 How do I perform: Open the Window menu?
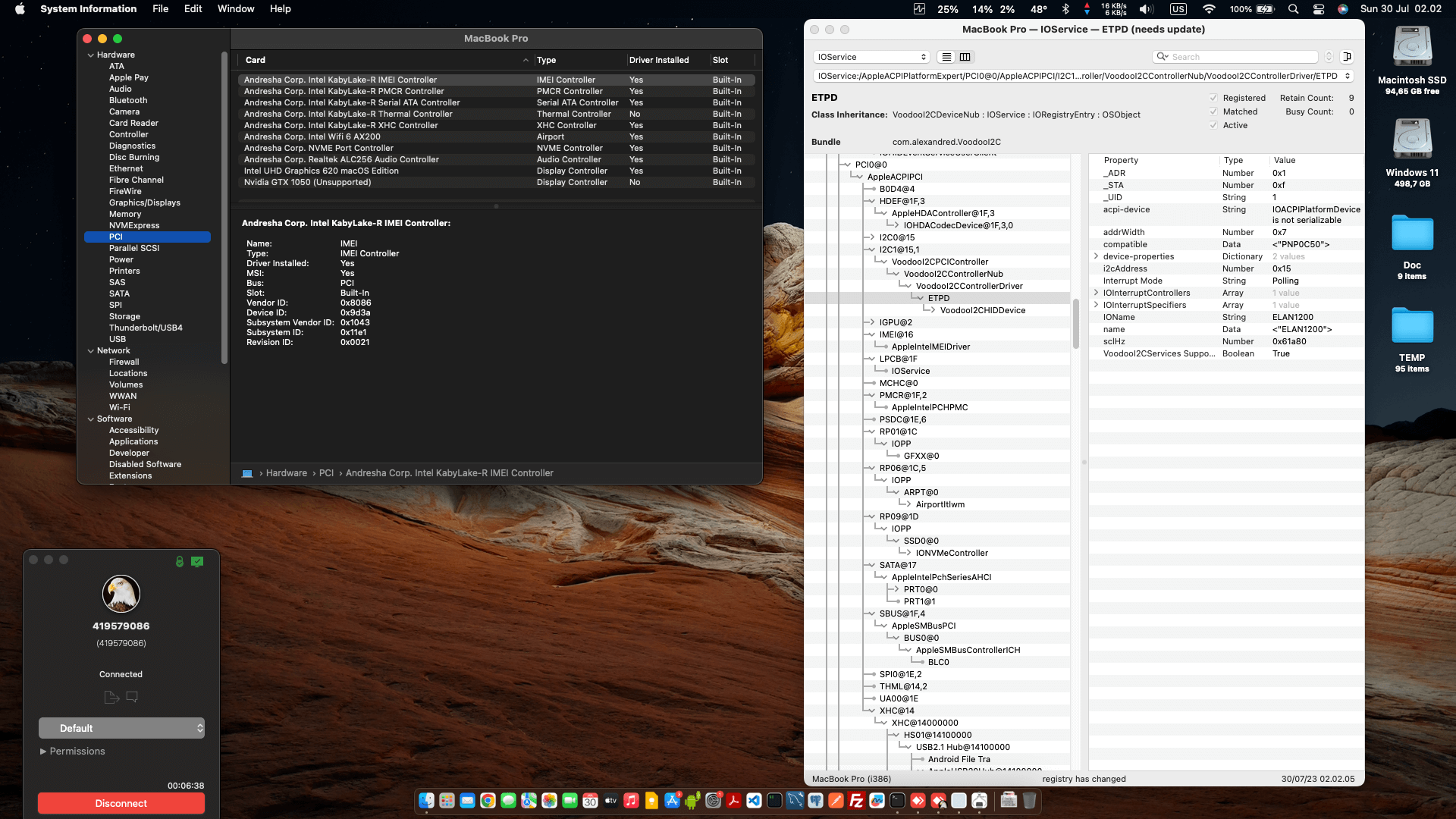click(236, 9)
